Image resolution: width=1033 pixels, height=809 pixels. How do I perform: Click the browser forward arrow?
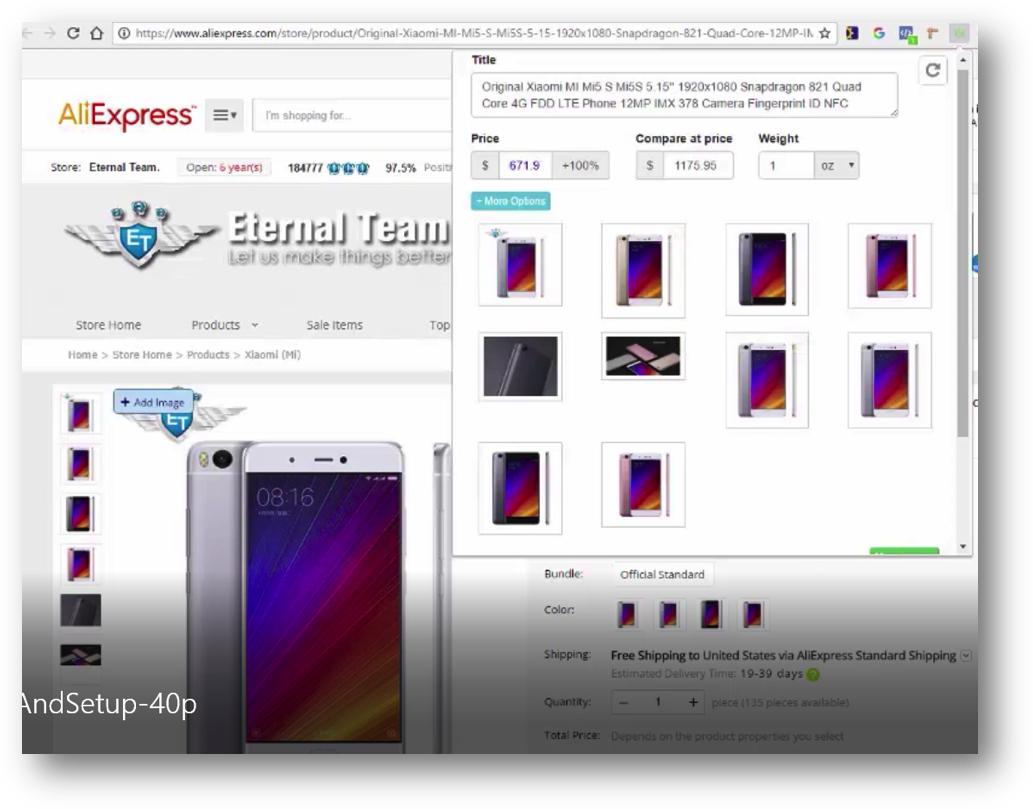49,33
